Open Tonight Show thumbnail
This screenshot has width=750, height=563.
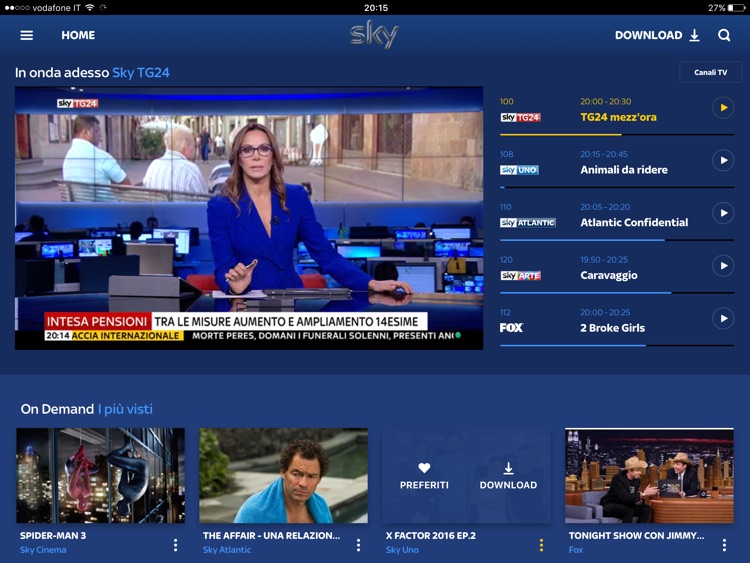(649, 475)
